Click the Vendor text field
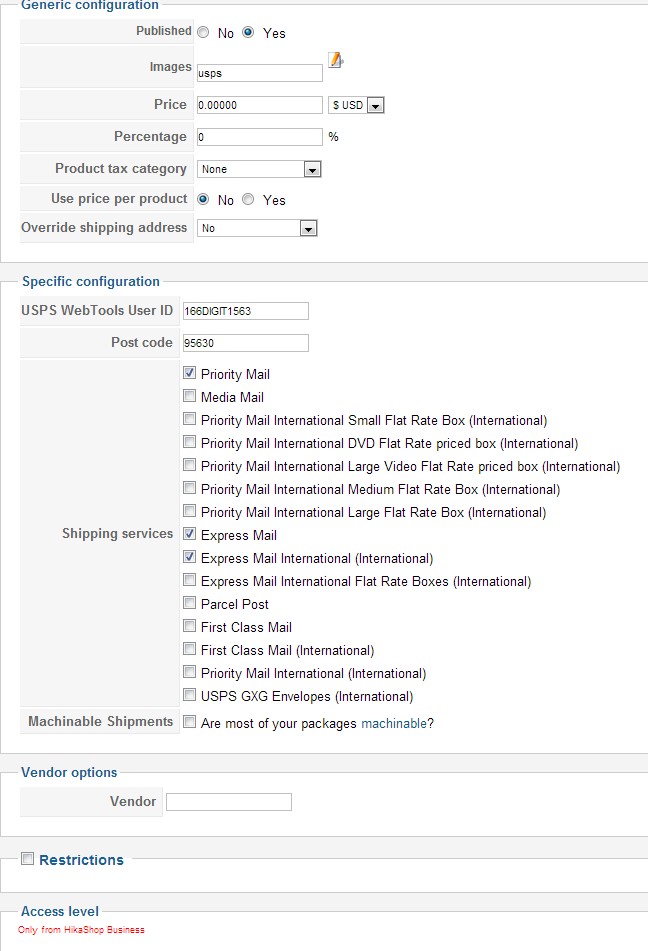The image size is (648, 951). coord(229,802)
